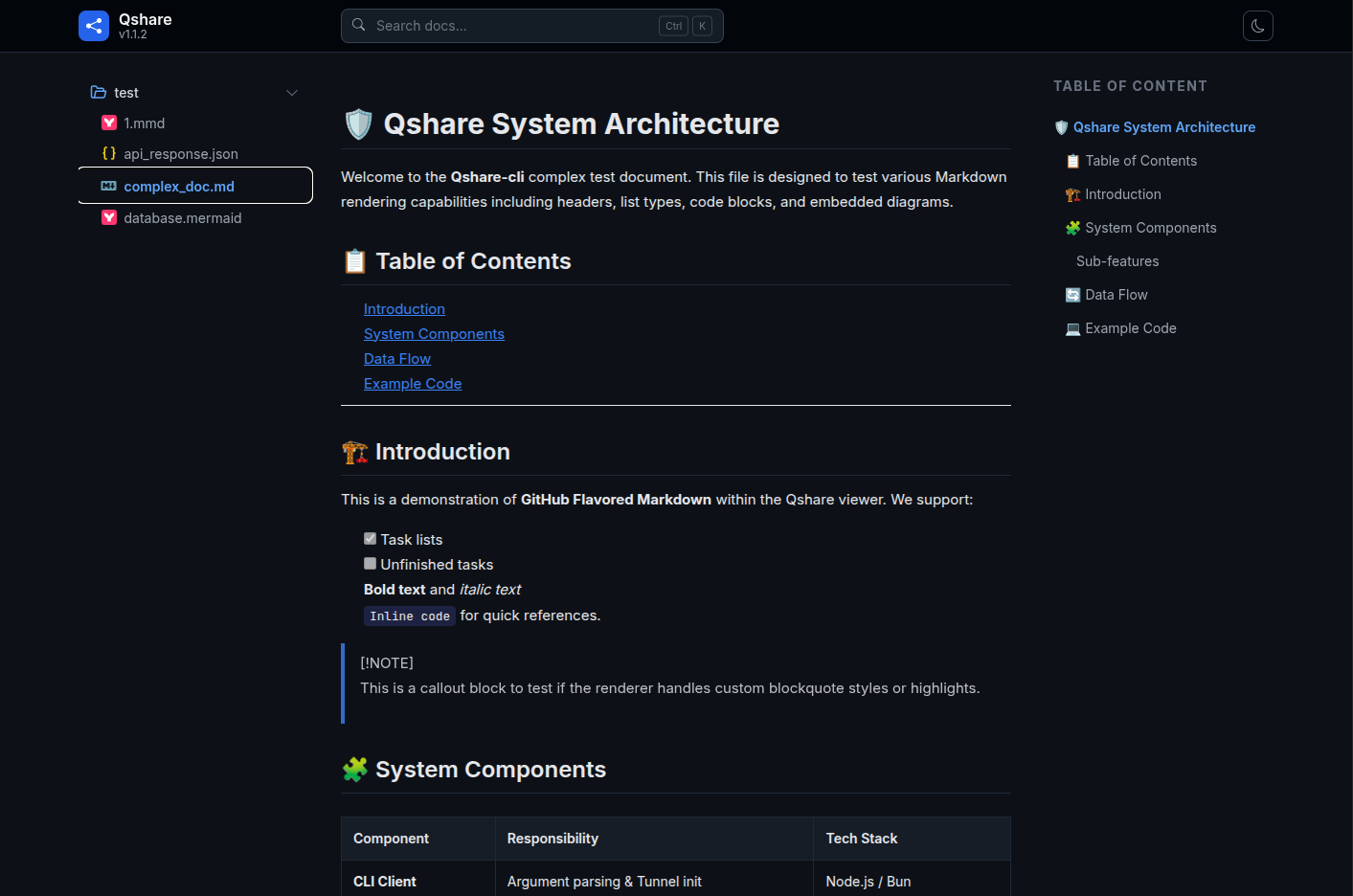The height and width of the screenshot is (896, 1353).
Task: Follow the Example Code link
Action: [413, 384]
